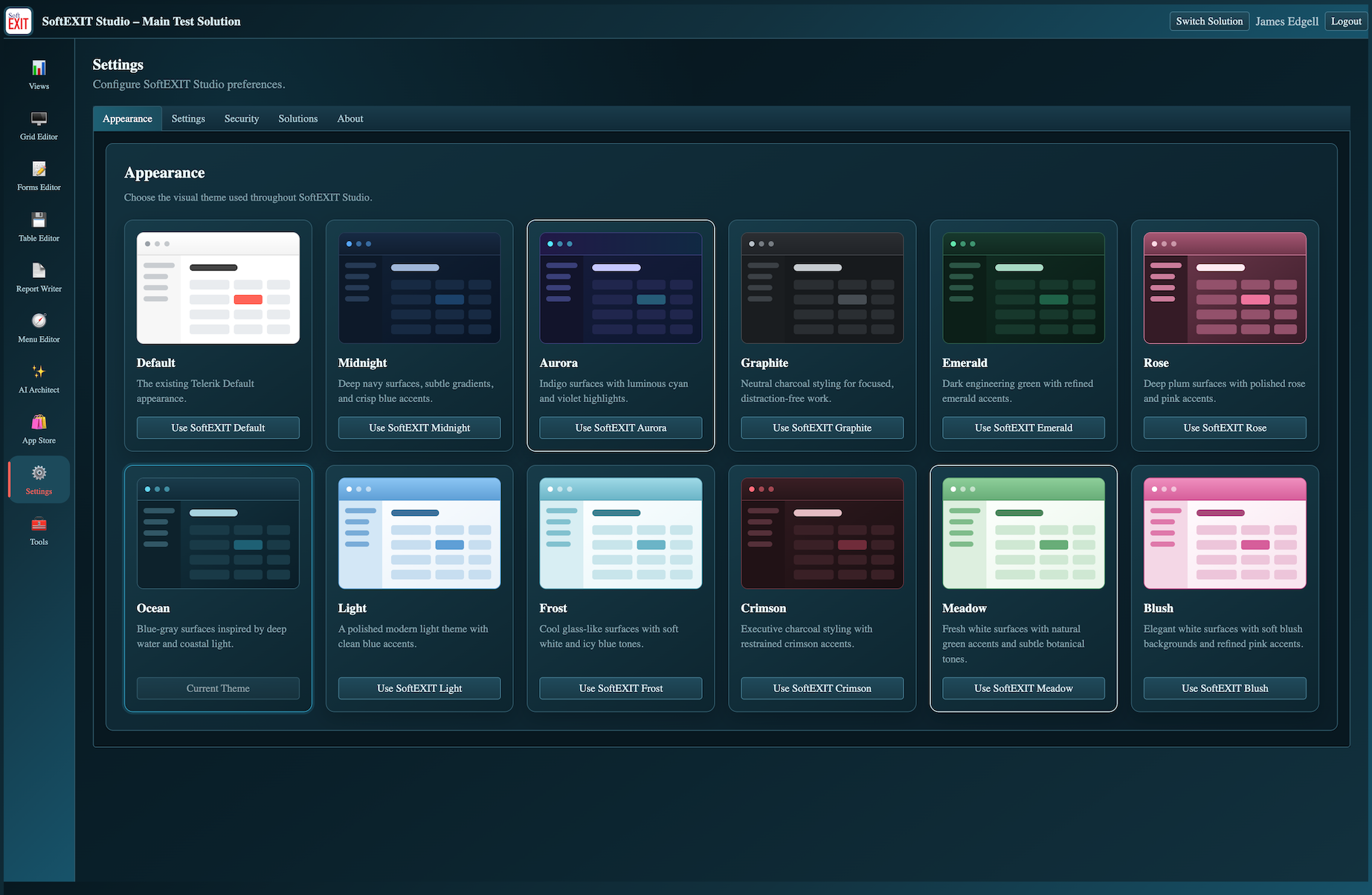
Task: Select the Light theme preview thumbnail
Action: pos(419,534)
